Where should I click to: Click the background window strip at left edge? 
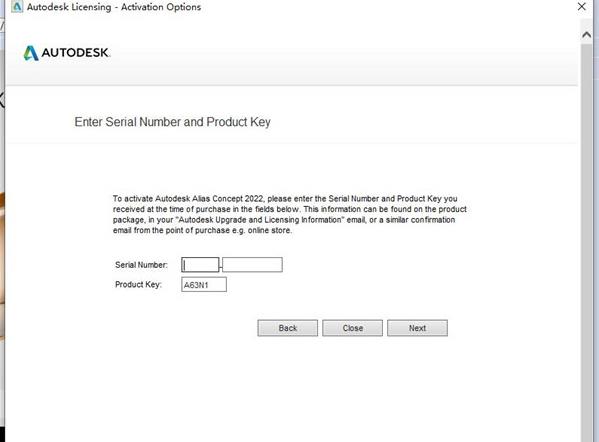point(2,229)
